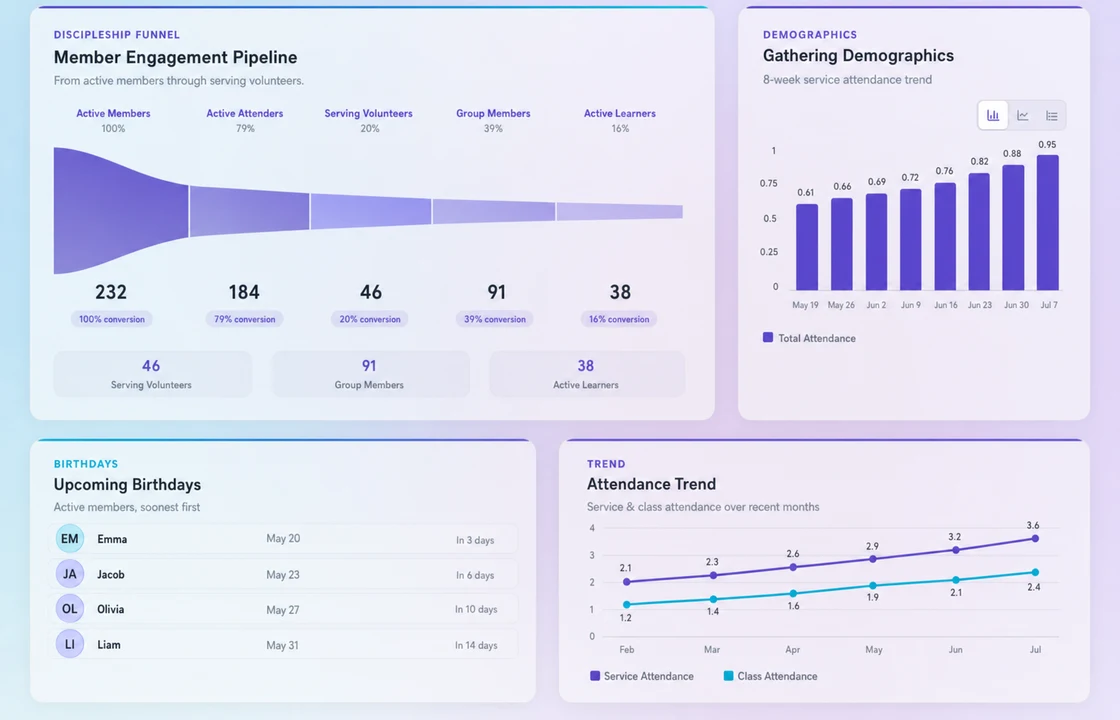Switch Gathering Demographics to bar chart view

pos(993,116)
